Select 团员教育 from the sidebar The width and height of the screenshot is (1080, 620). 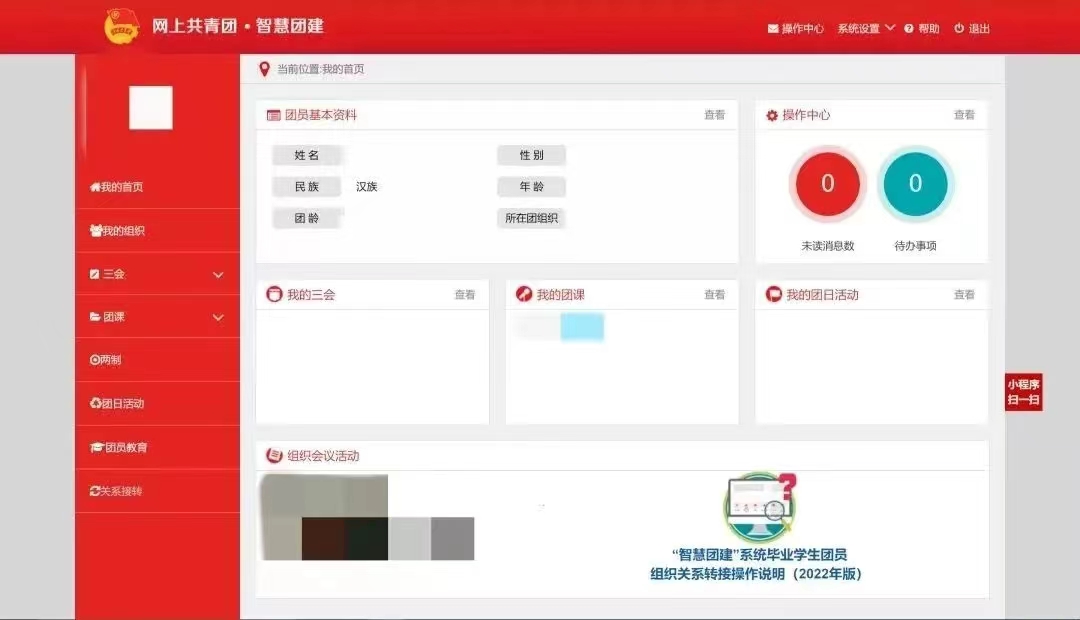[x=119, y=448]
